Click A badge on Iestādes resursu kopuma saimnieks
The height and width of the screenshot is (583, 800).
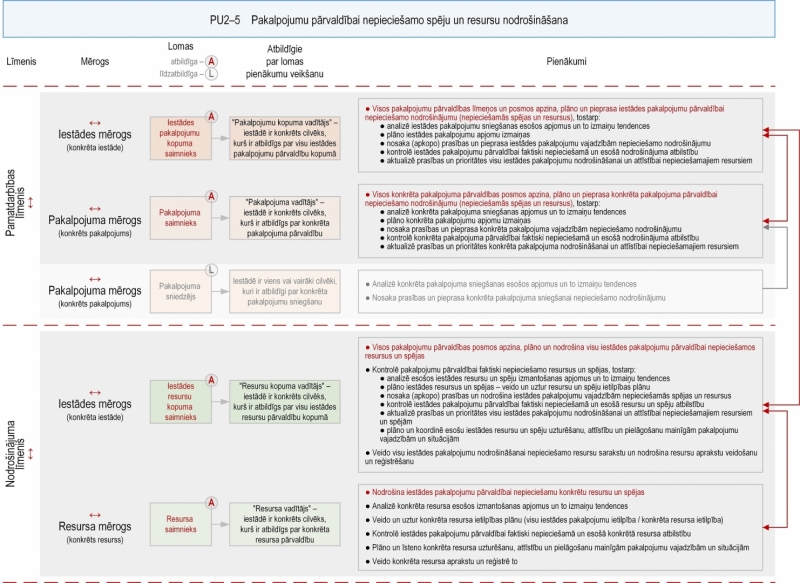click(x=211, y=380)
